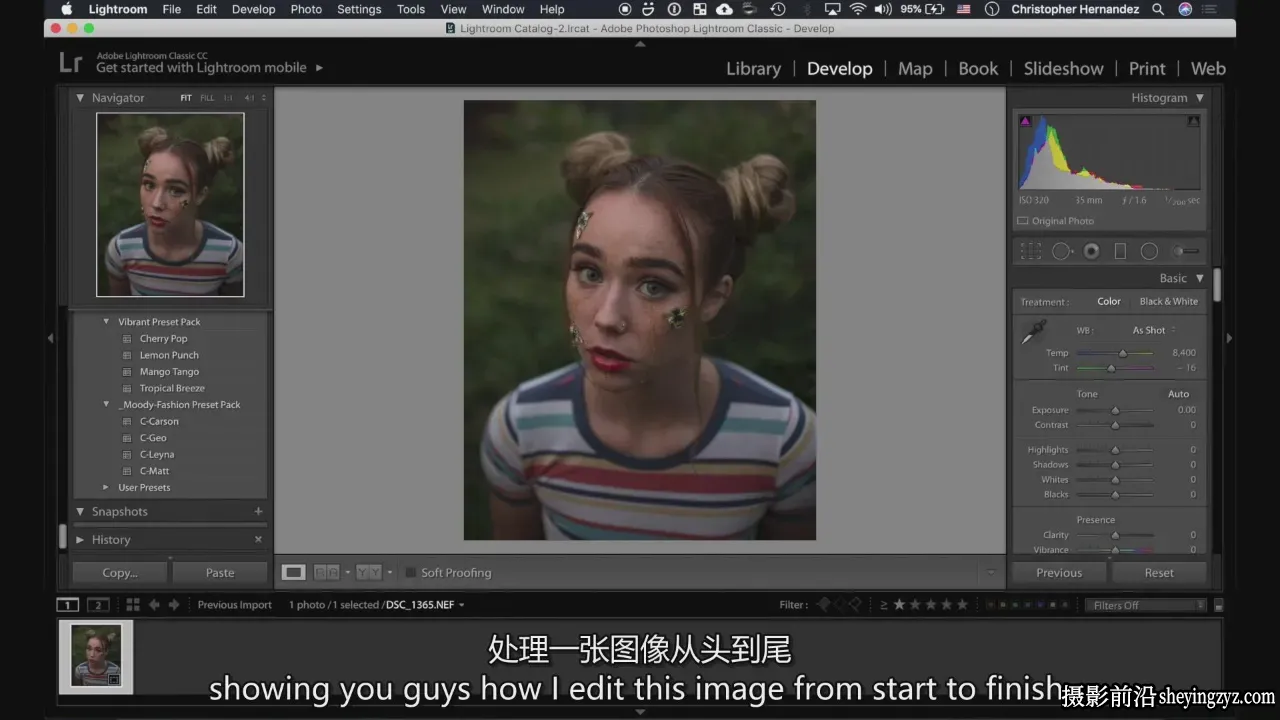Switch to Loupe view in toolbar
Image resolution: width=1280 pixels, height=720 pixels.
tap(293, 573)
